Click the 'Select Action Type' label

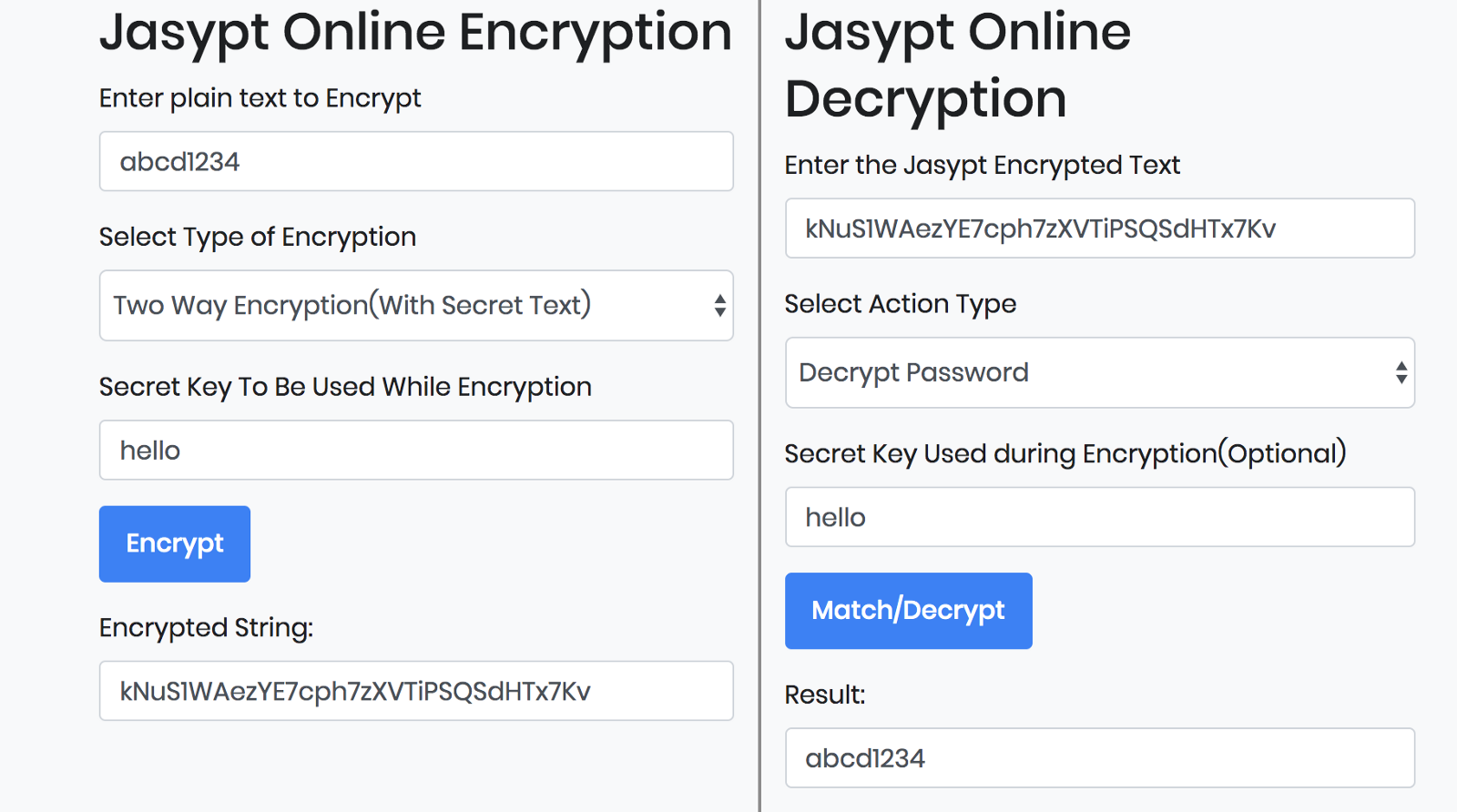pyautogui.click(x=900, y=304)
